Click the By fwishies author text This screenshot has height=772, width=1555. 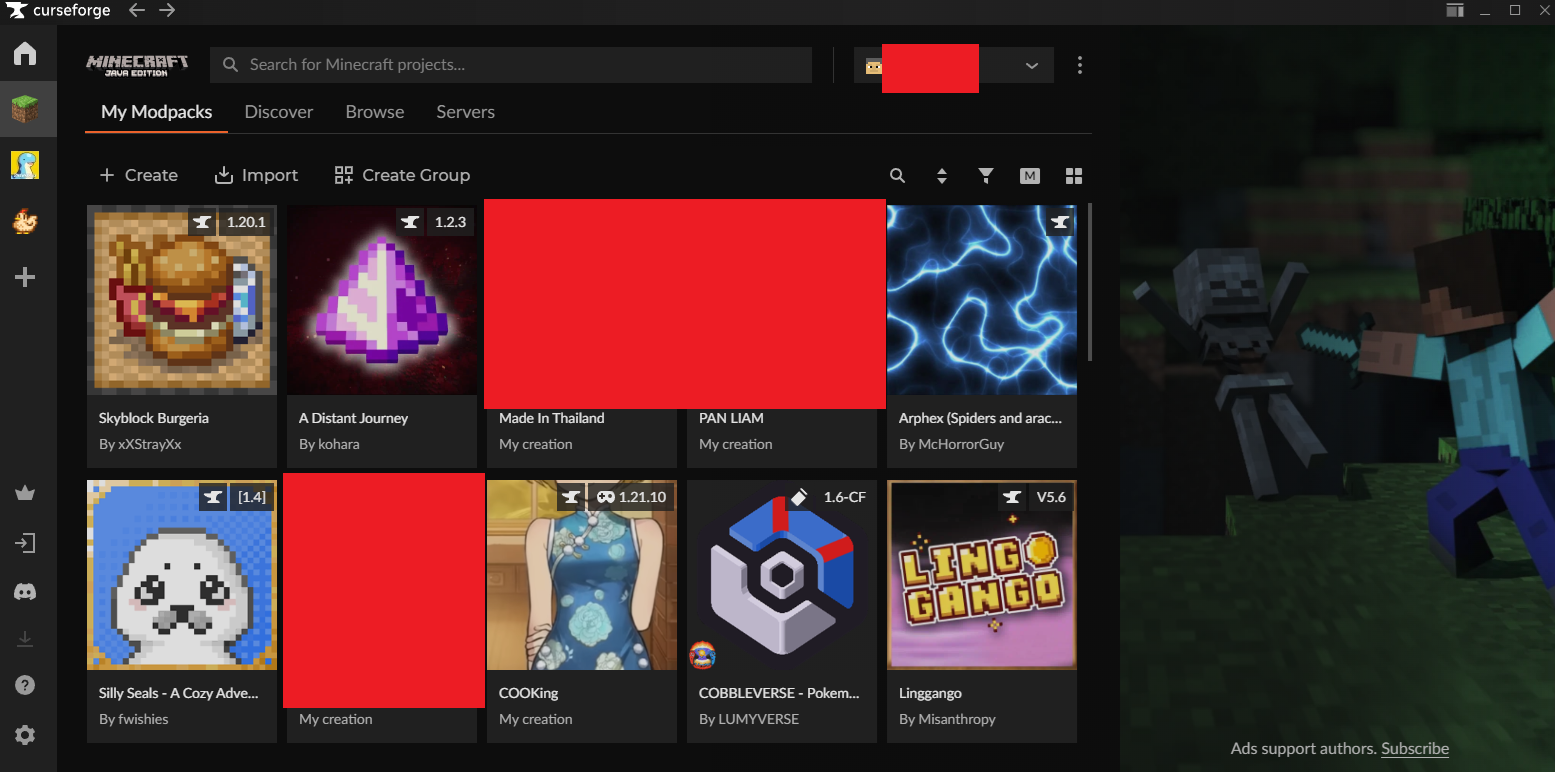[x=134, y=719]
